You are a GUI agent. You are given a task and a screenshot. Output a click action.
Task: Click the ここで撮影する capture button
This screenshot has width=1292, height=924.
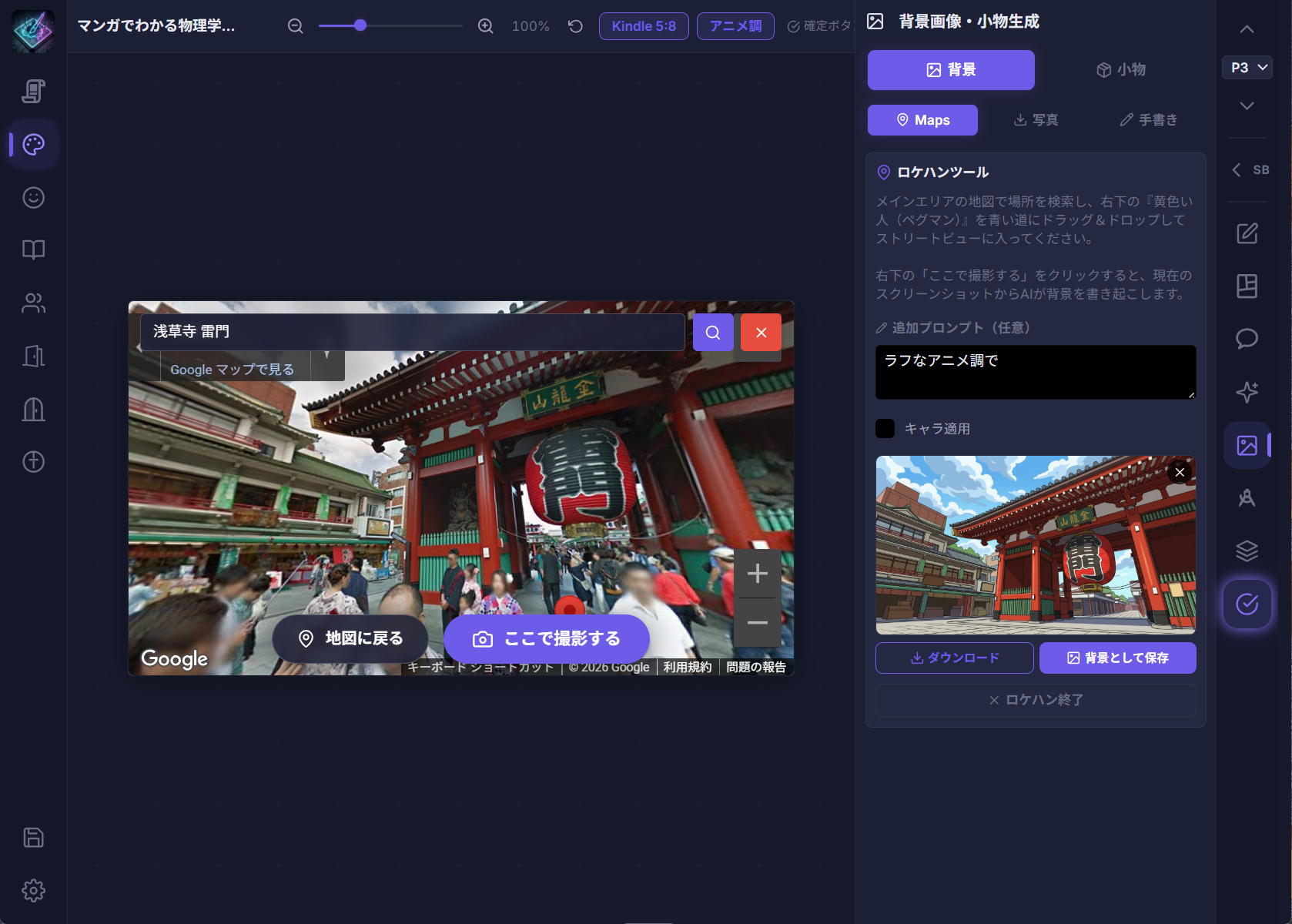[x=547, y=638]
